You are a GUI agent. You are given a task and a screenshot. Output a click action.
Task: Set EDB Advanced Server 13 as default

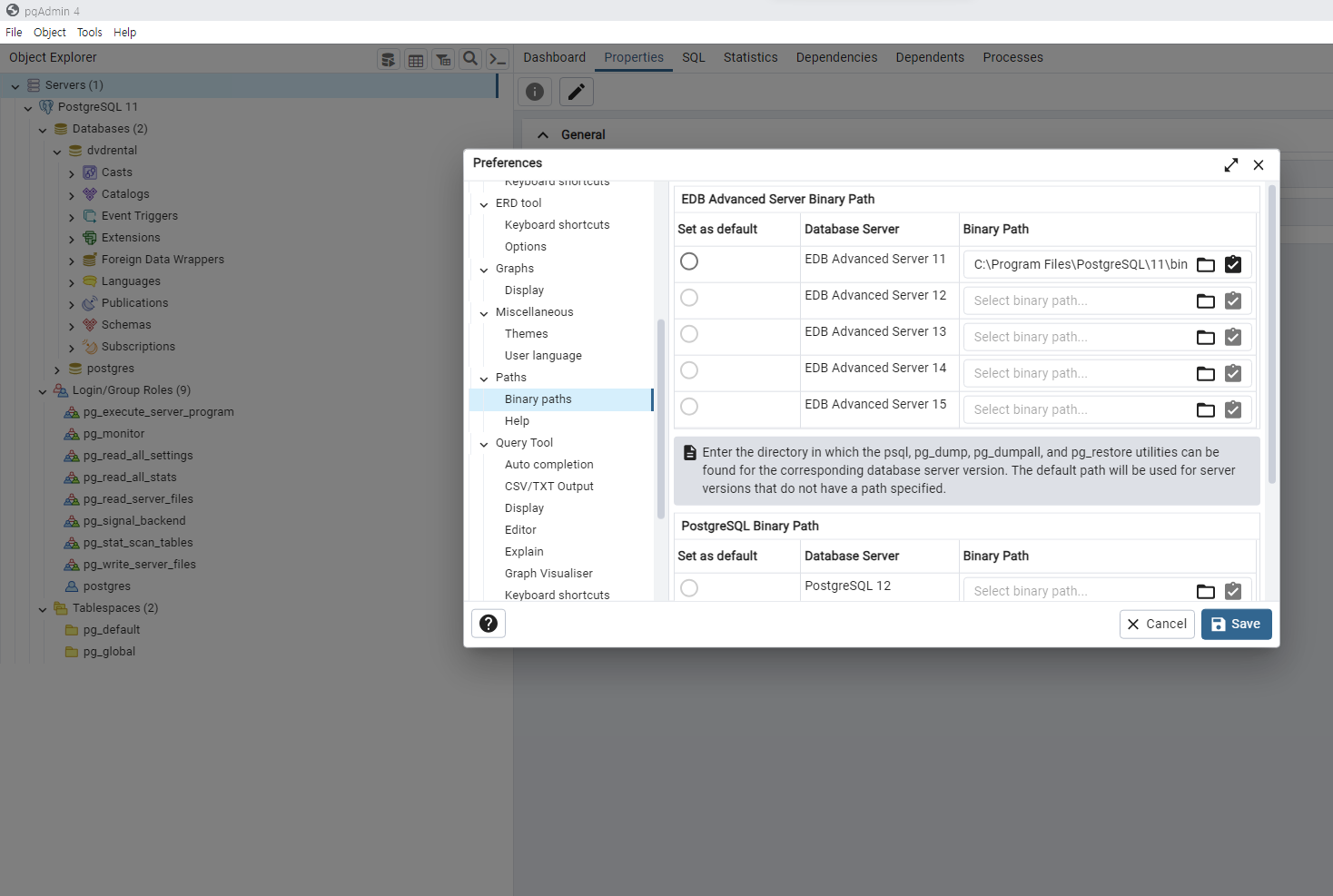[x=689, y=334]
